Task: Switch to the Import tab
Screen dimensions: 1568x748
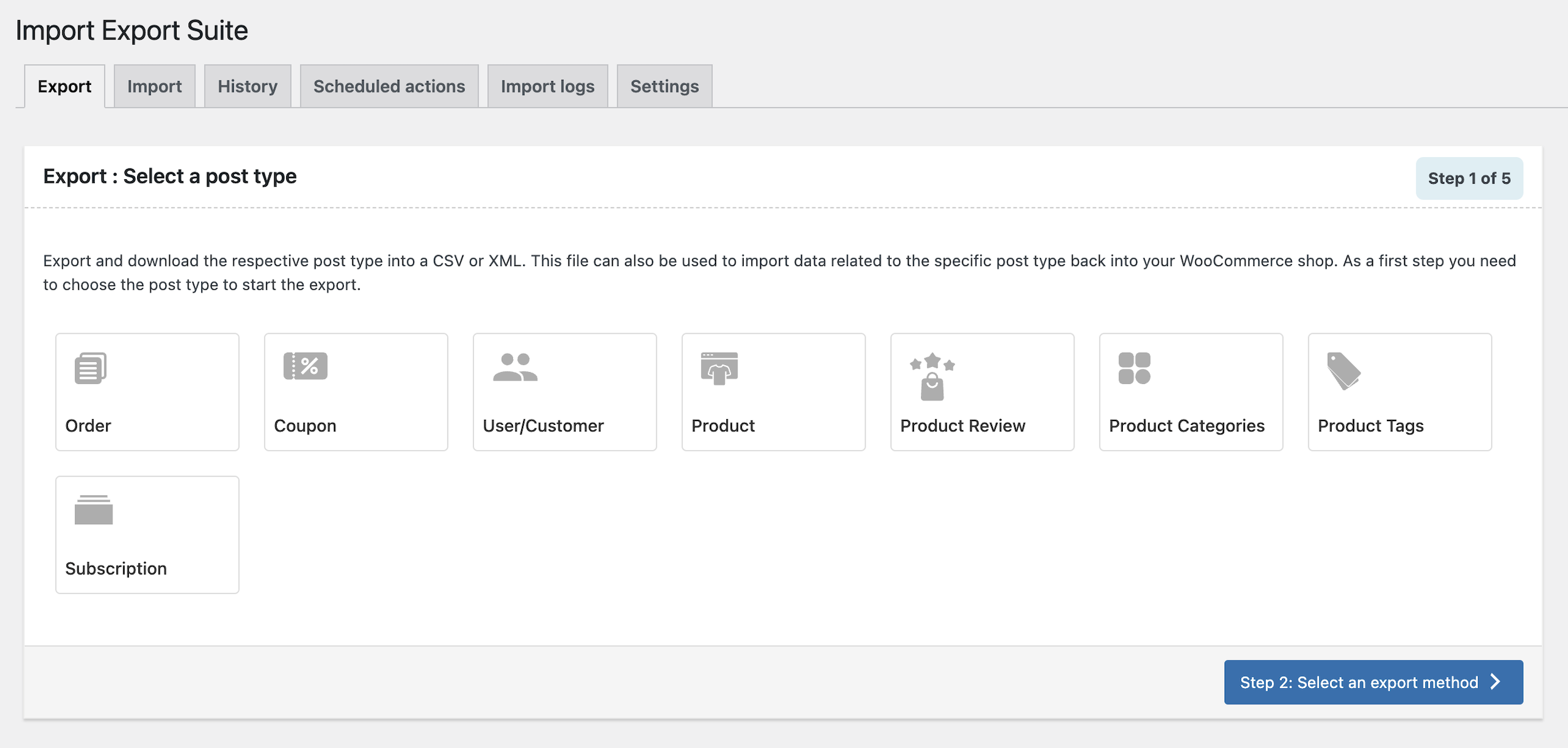Action: (155, 86)
